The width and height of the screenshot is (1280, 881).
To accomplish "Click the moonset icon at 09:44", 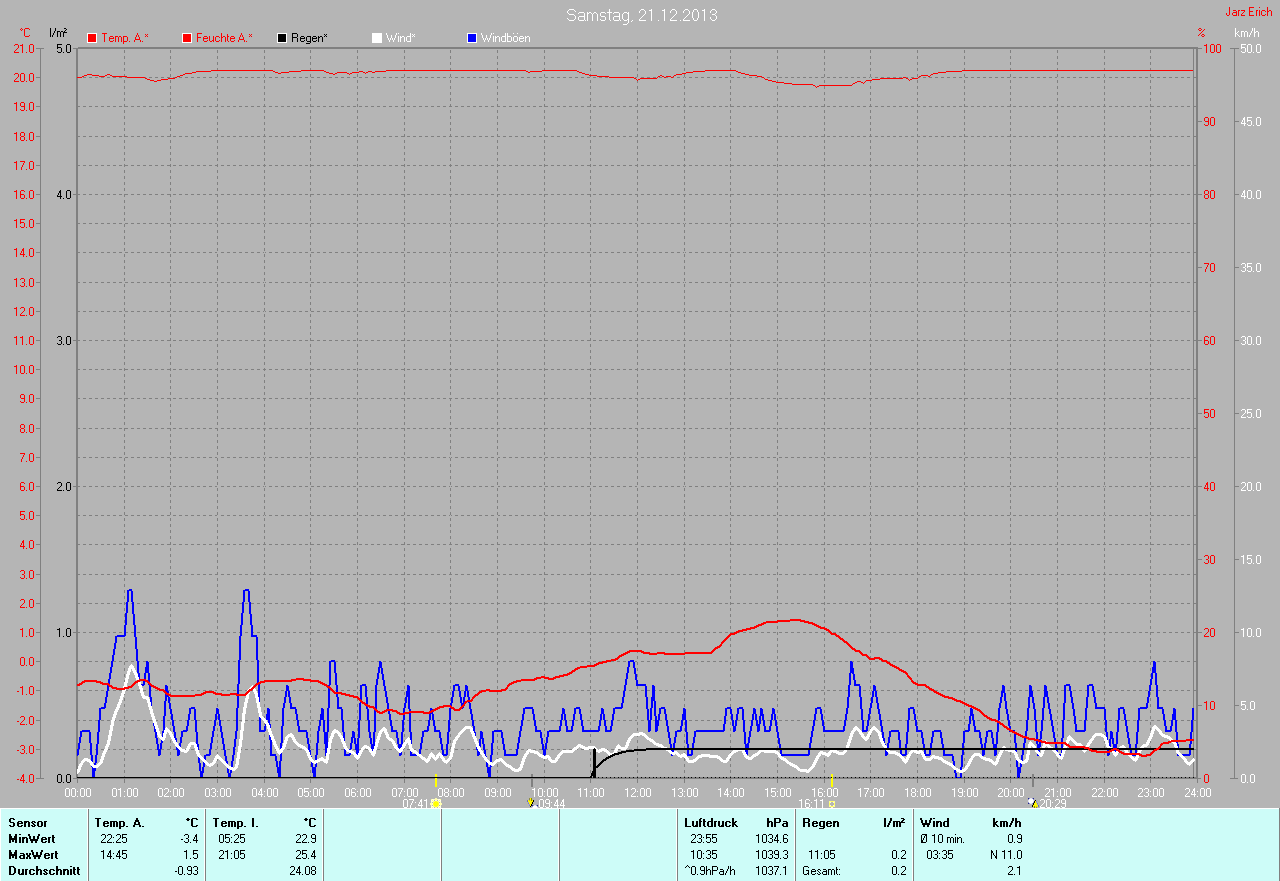I will click(530, 803).
